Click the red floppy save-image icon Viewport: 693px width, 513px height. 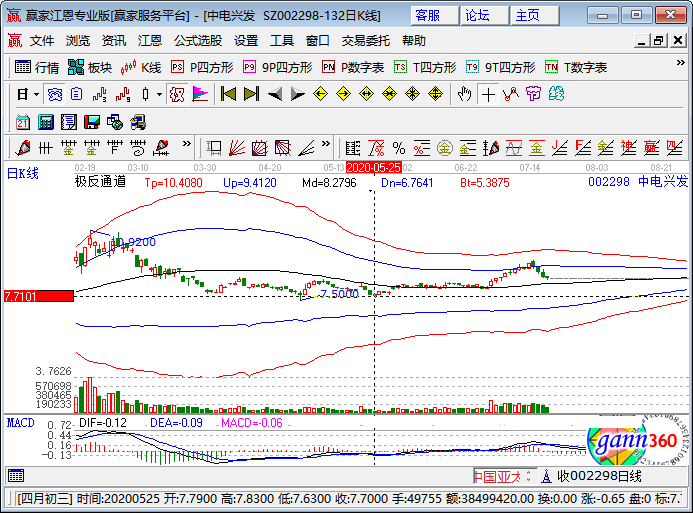[x=91, y=122]
